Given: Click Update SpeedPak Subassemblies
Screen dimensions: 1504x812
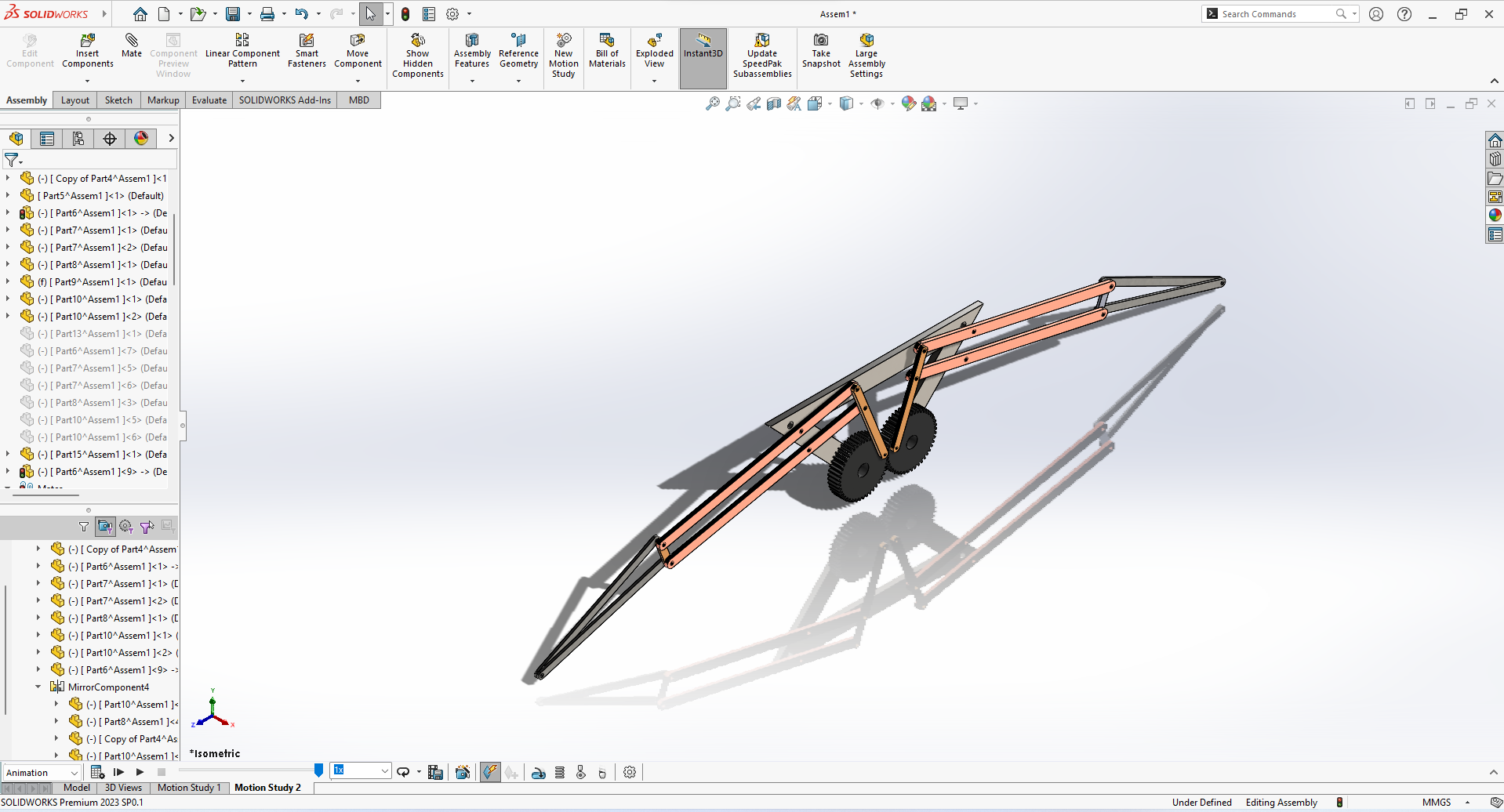Looking at the screenshot, I should tap(762, 56).
